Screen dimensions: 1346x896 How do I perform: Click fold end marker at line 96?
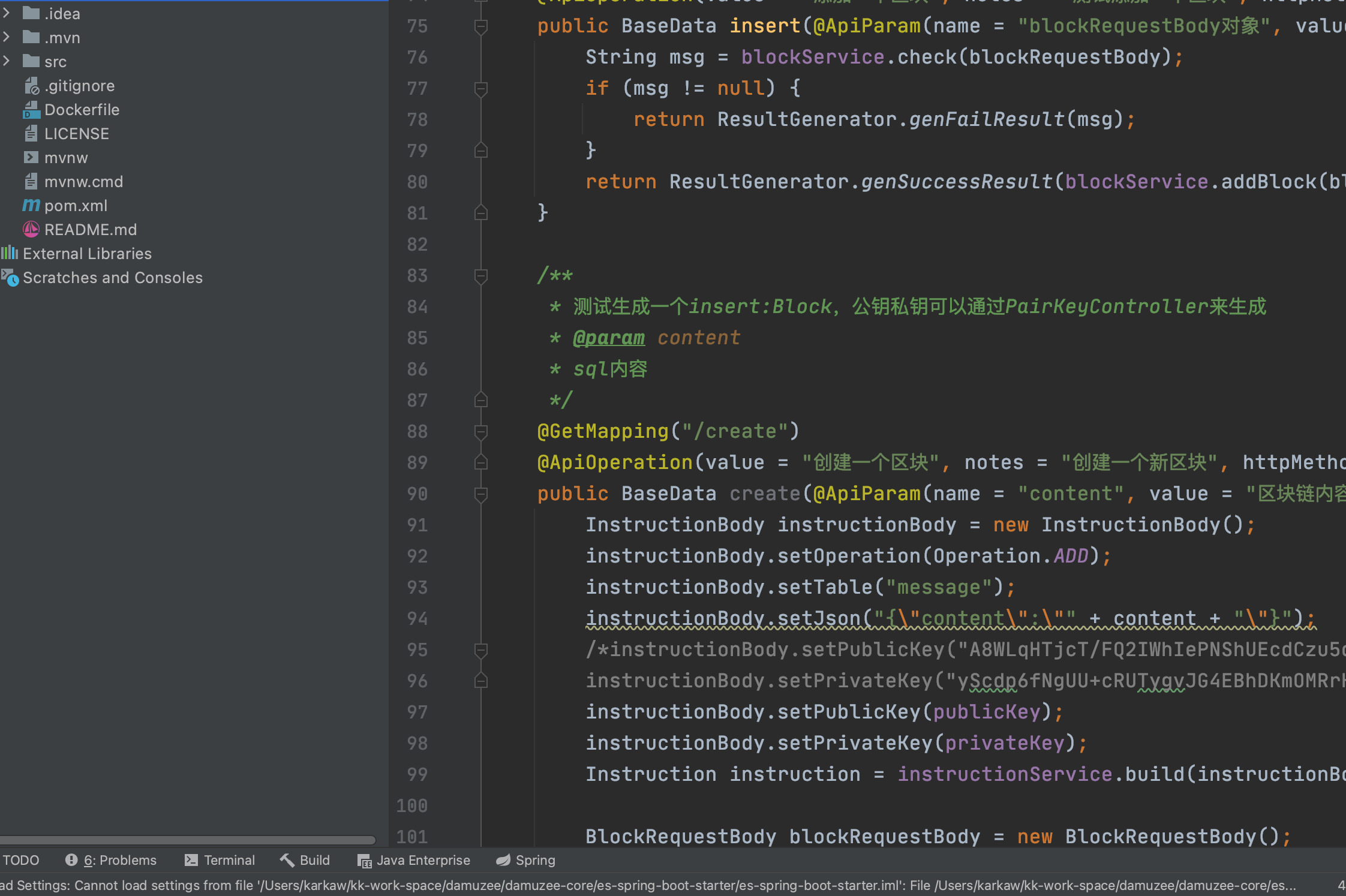pos(481,680)
